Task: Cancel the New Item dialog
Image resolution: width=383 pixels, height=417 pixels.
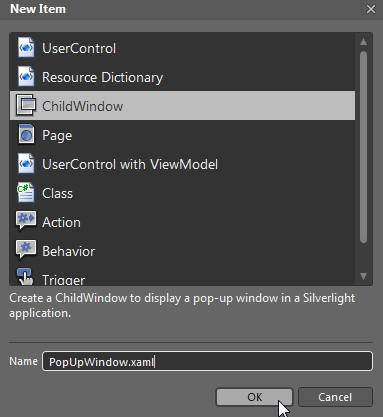Action: pos(335,397)
